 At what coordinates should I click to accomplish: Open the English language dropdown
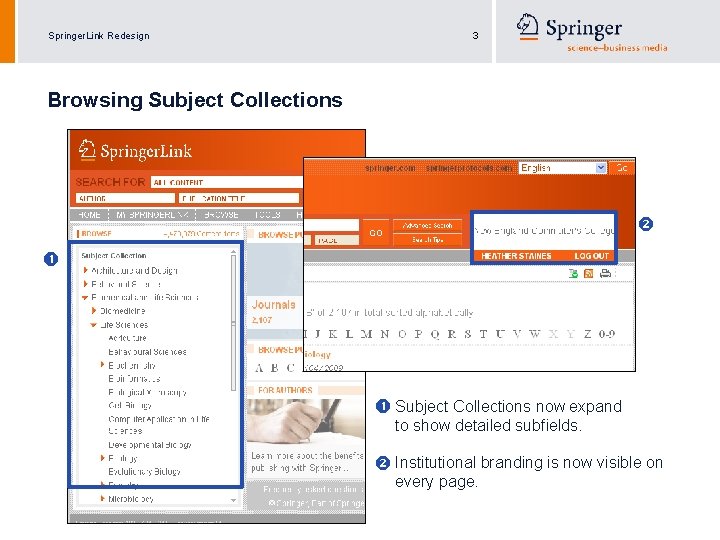563,168
